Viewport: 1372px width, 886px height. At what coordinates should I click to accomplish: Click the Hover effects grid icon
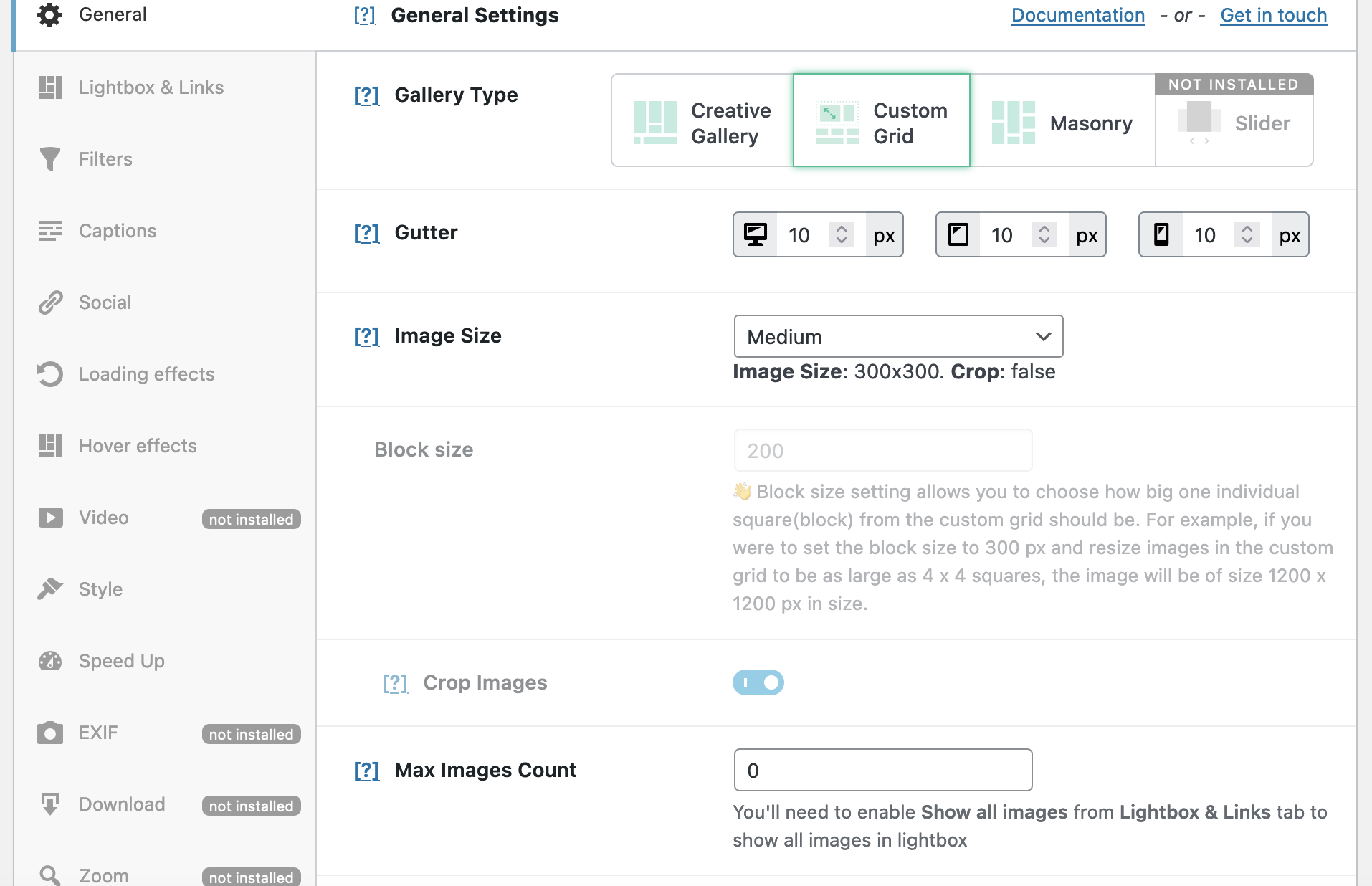pos(49,446)
